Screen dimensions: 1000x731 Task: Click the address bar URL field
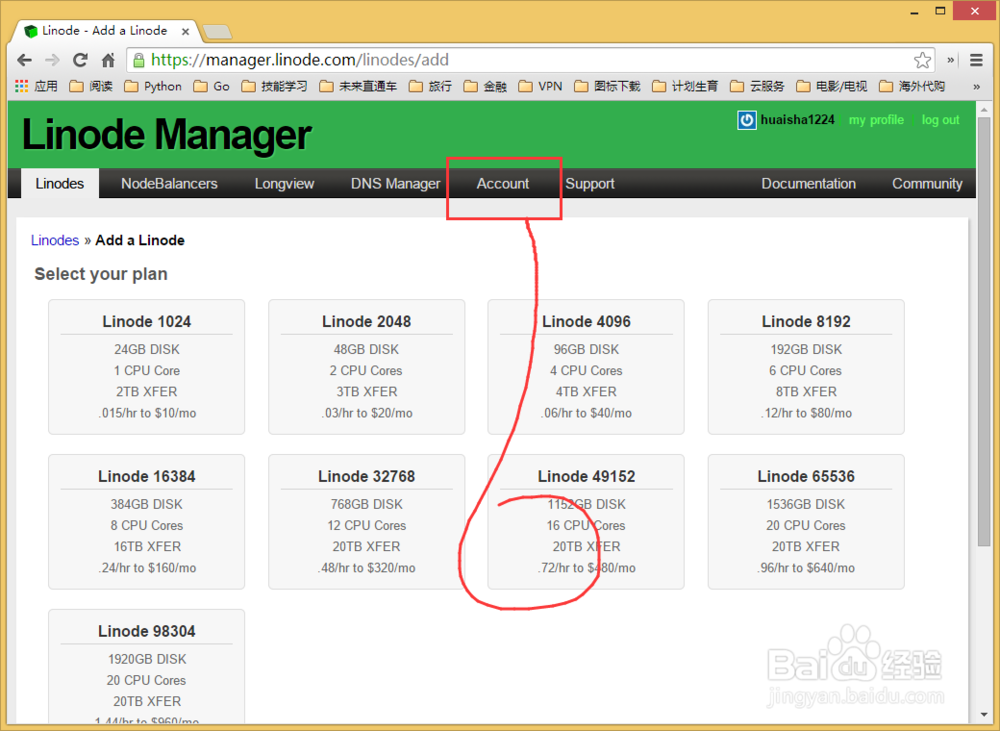[529, 60]
